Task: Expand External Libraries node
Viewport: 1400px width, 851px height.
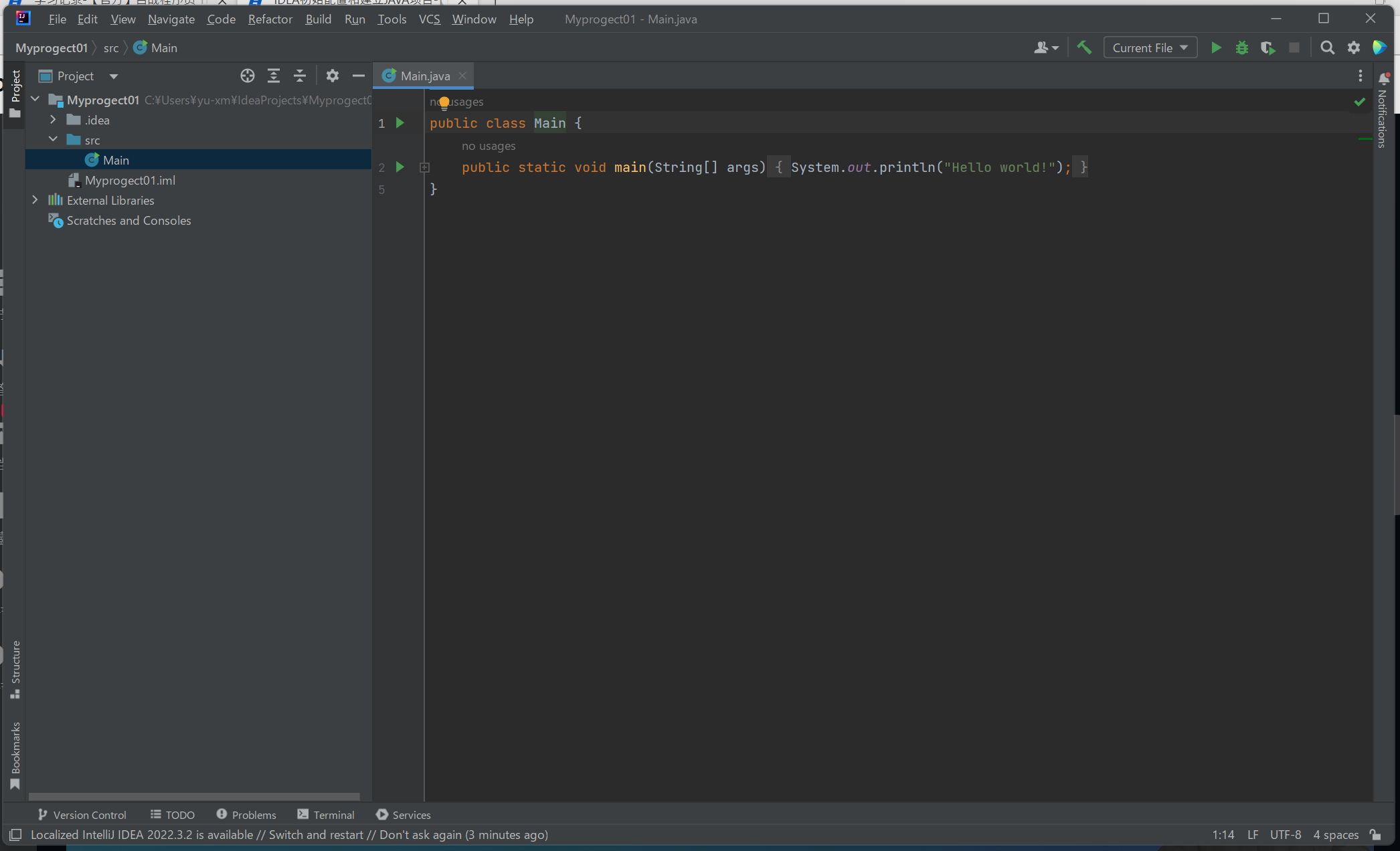Action: (35, 200)
